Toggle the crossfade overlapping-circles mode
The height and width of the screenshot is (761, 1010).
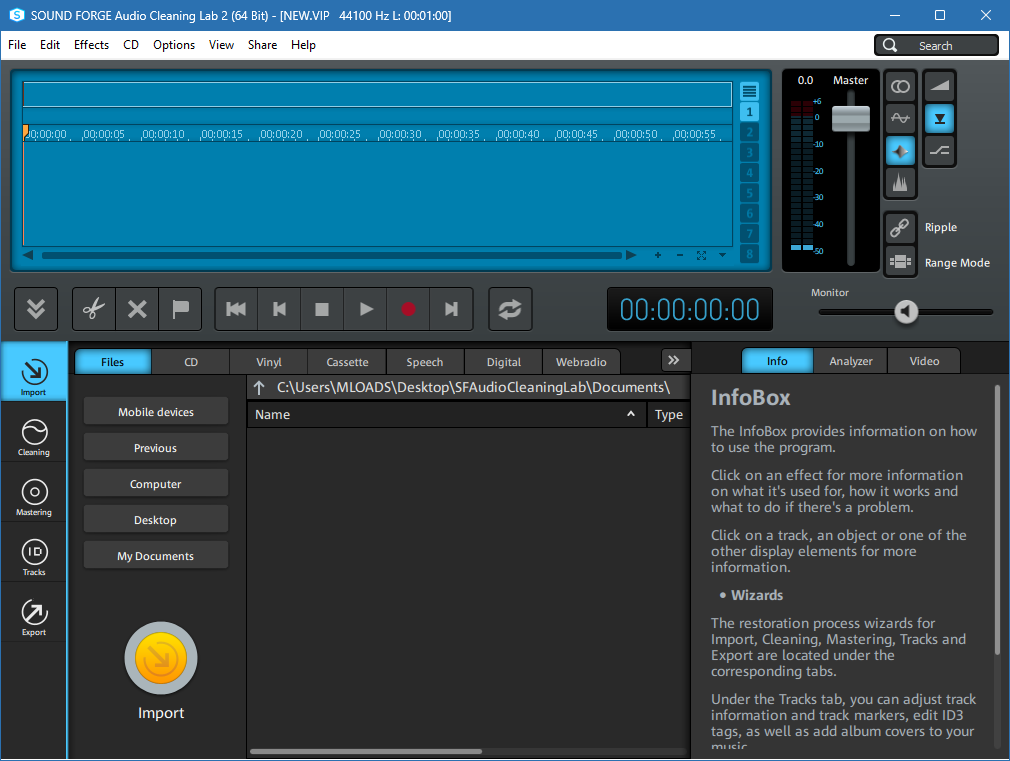click(900, 86)
